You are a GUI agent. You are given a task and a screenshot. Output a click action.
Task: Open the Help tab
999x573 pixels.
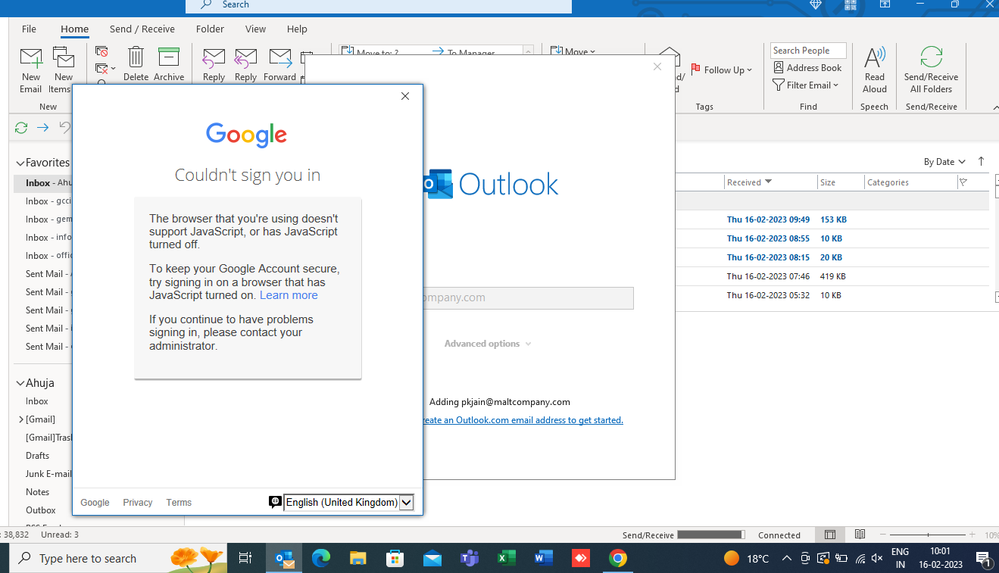[297, 29]
